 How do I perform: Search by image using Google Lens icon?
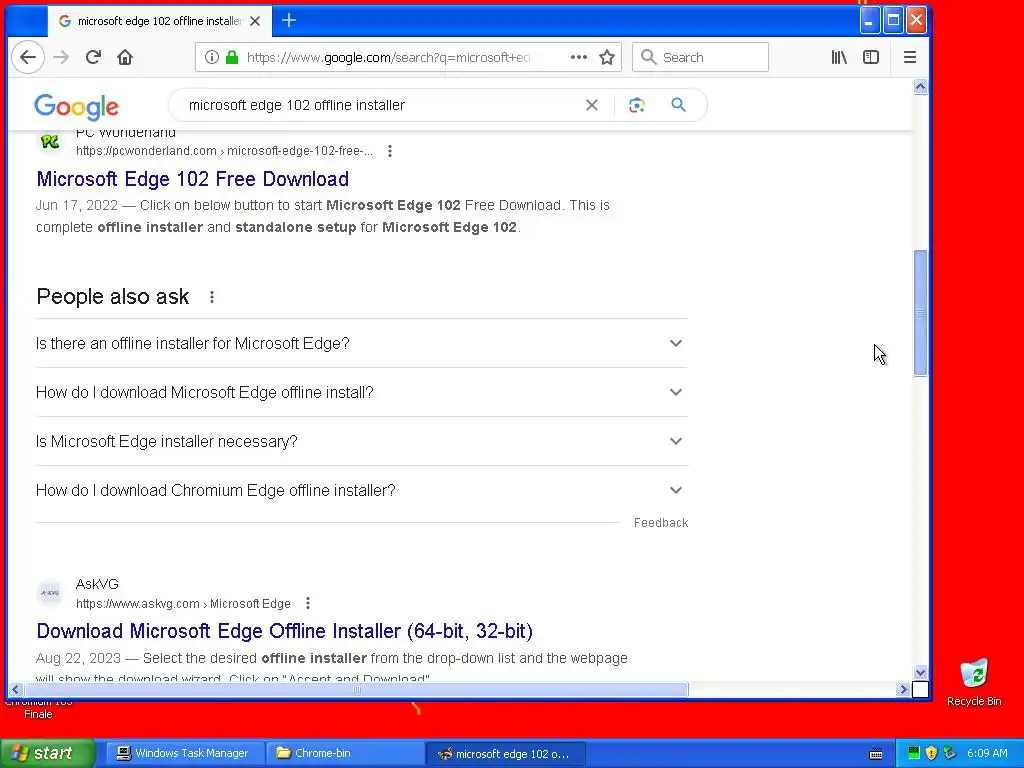tap(637, 105)
